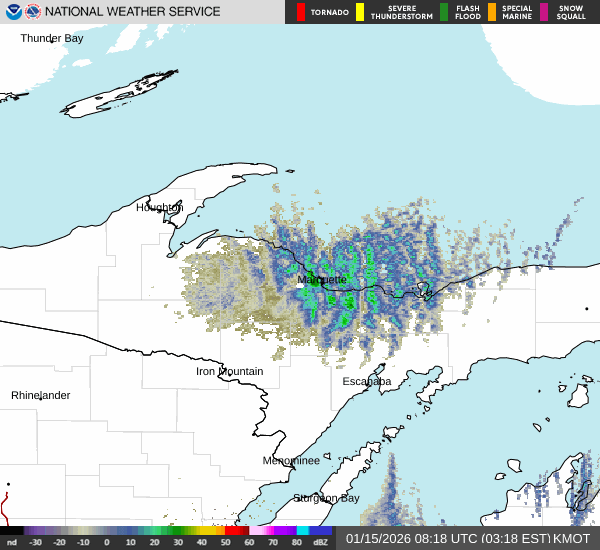Click the National Weather Service title

pos(133,12)
